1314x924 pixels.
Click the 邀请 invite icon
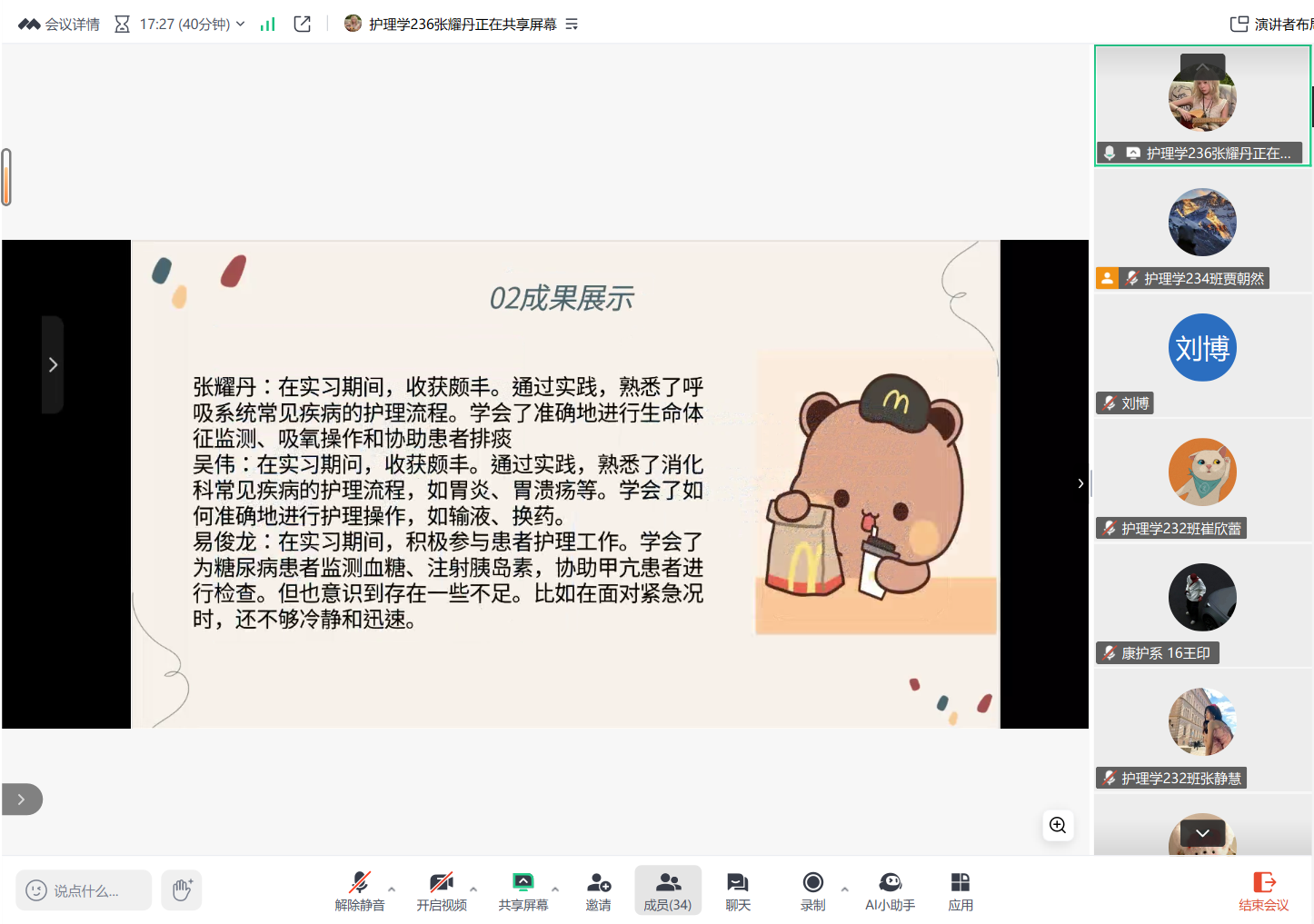pyautogui.click(x=598, y=890)
